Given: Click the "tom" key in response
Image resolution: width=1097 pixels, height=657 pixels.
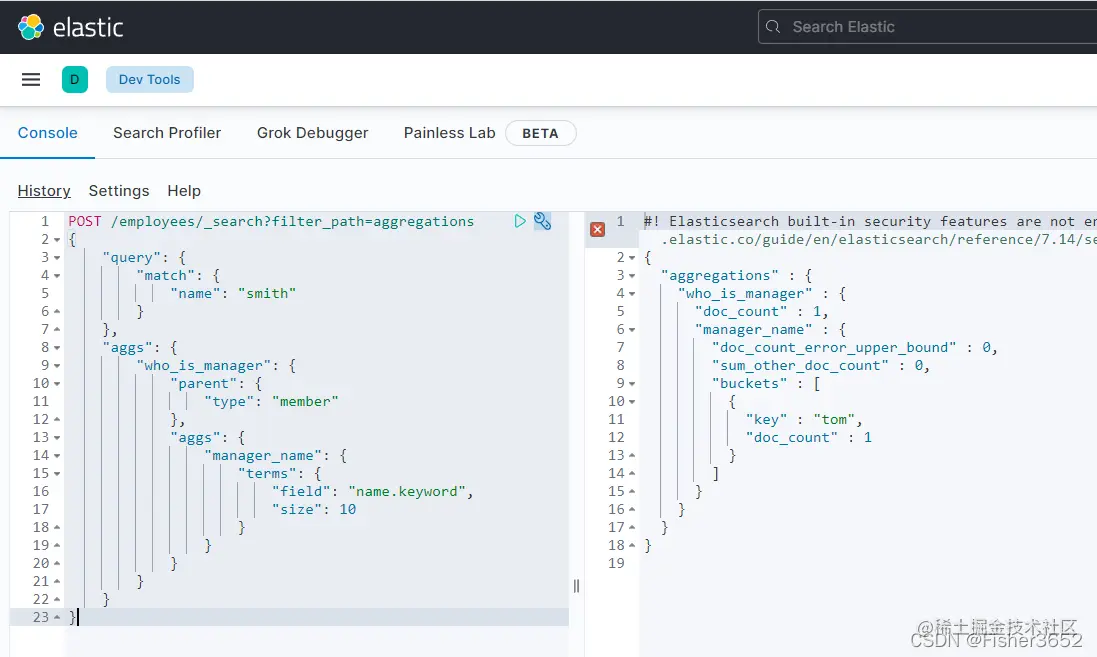Looking at the screenshot, I should pos(835,419).
